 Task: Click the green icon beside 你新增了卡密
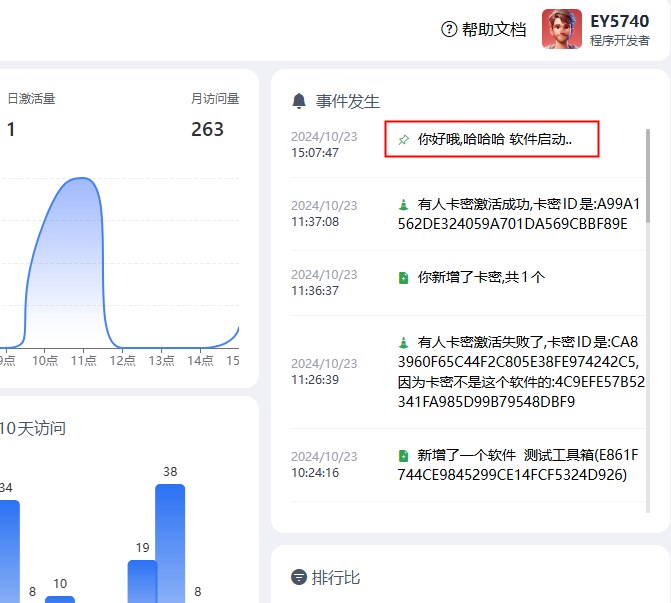[403, 277]
